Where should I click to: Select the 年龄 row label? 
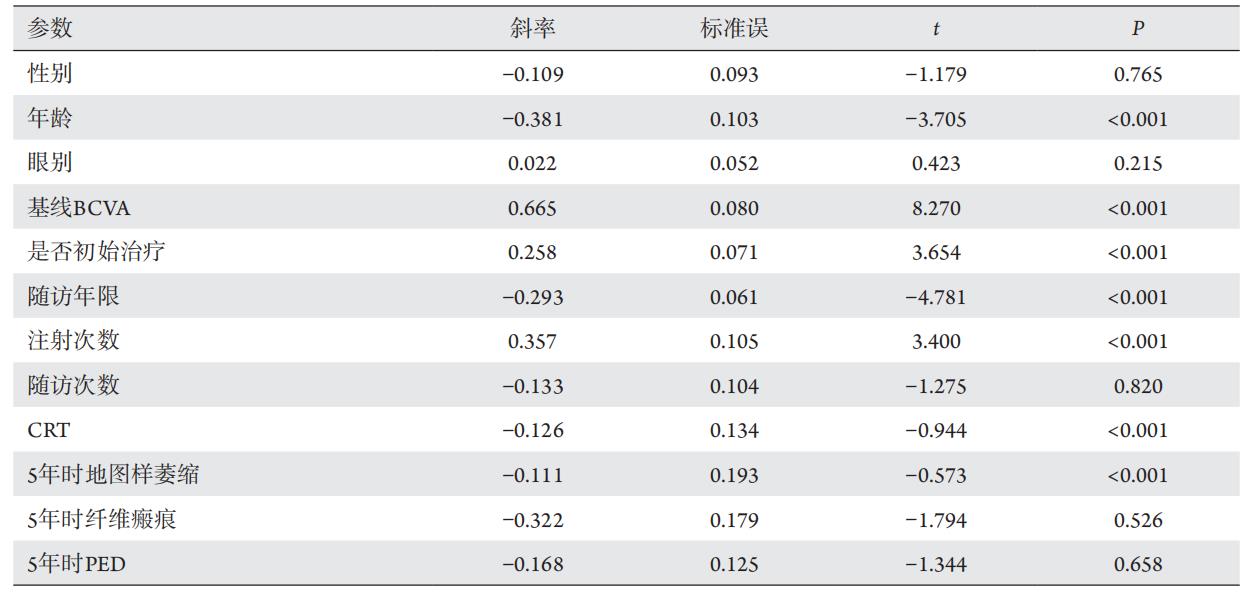point(50,119)
